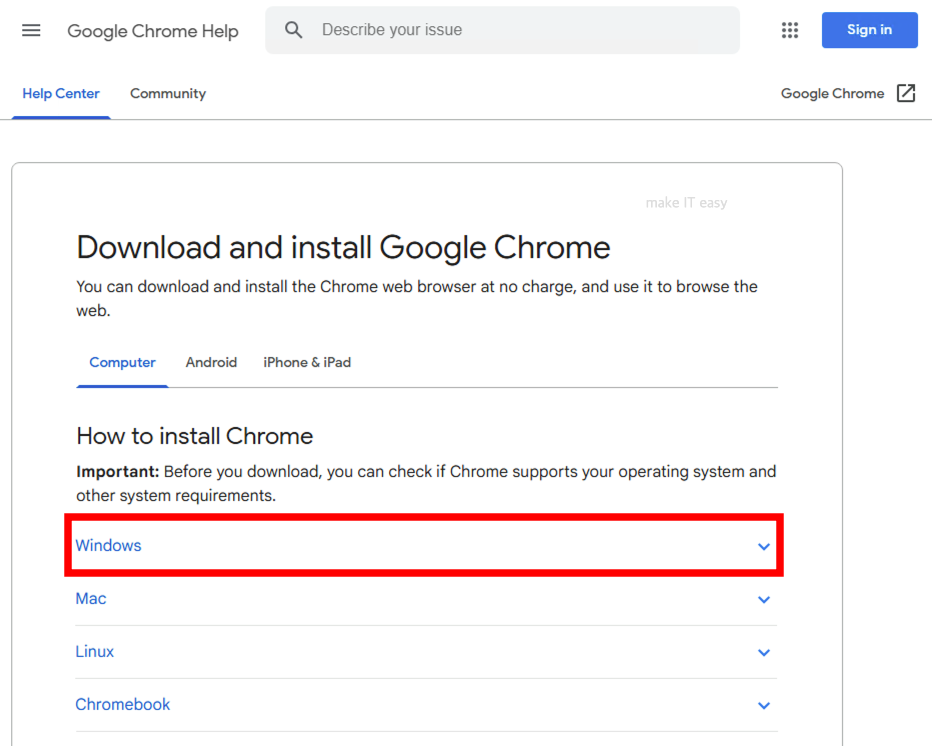Image resolution: width=932 pixels, height=746 pixels.
Task: Click the chevron in the Windows row
Action: (x=764, y=546)
